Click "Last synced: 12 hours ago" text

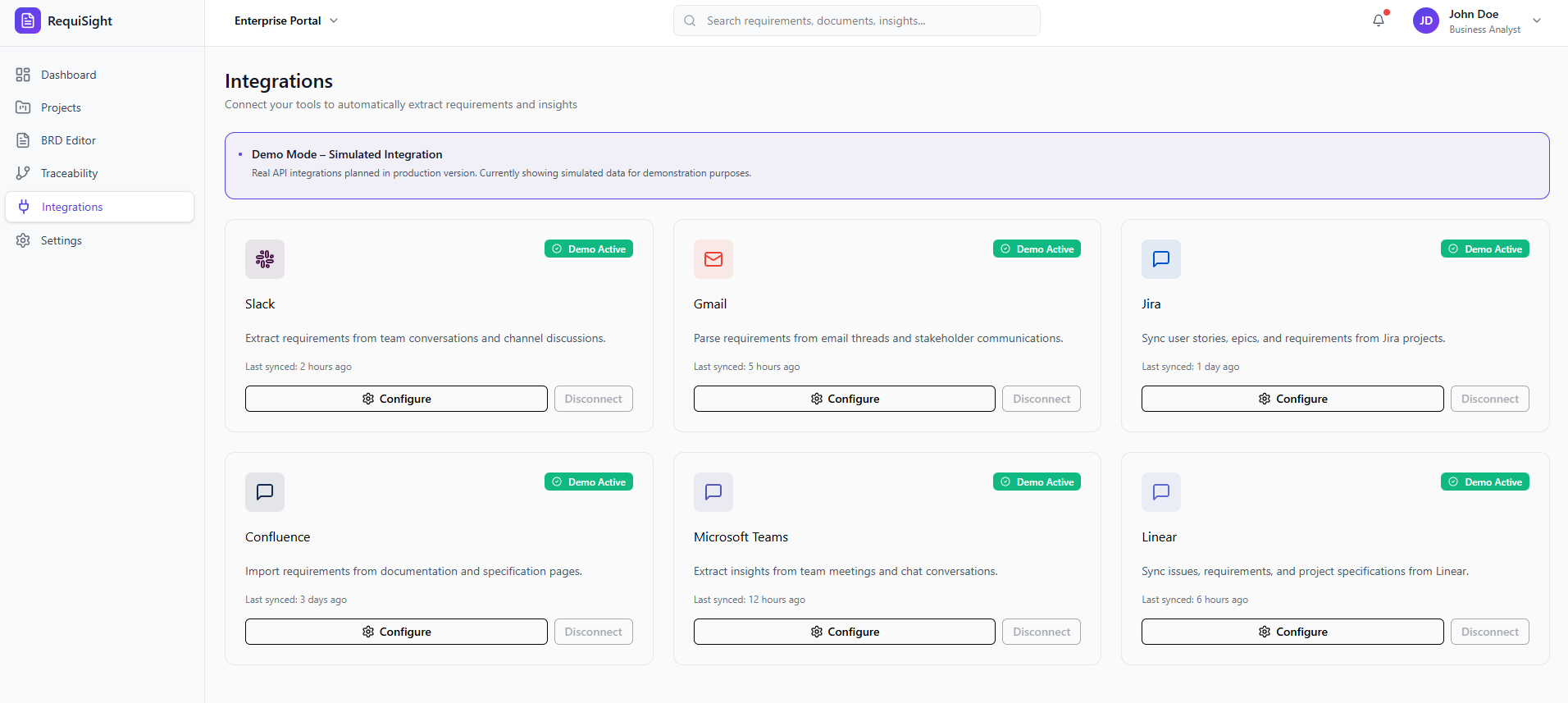click(750, 600)
